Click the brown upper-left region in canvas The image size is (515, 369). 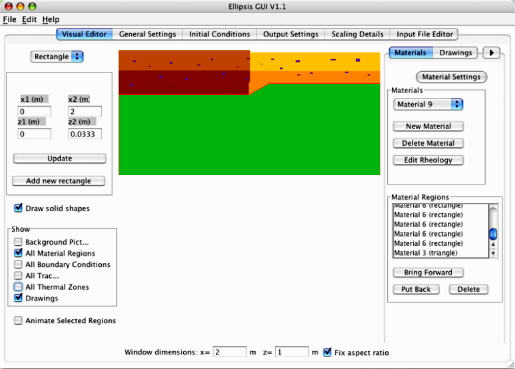point(184,60)
